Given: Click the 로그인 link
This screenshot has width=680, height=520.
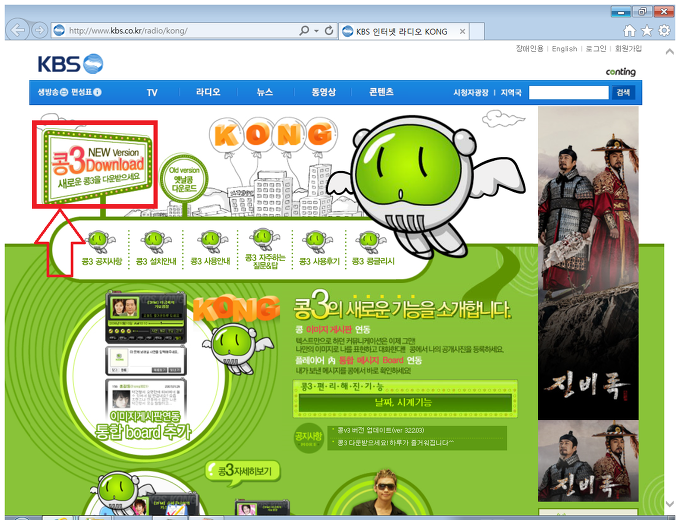Looking at the screenshot, I should (x=596, y=49).
